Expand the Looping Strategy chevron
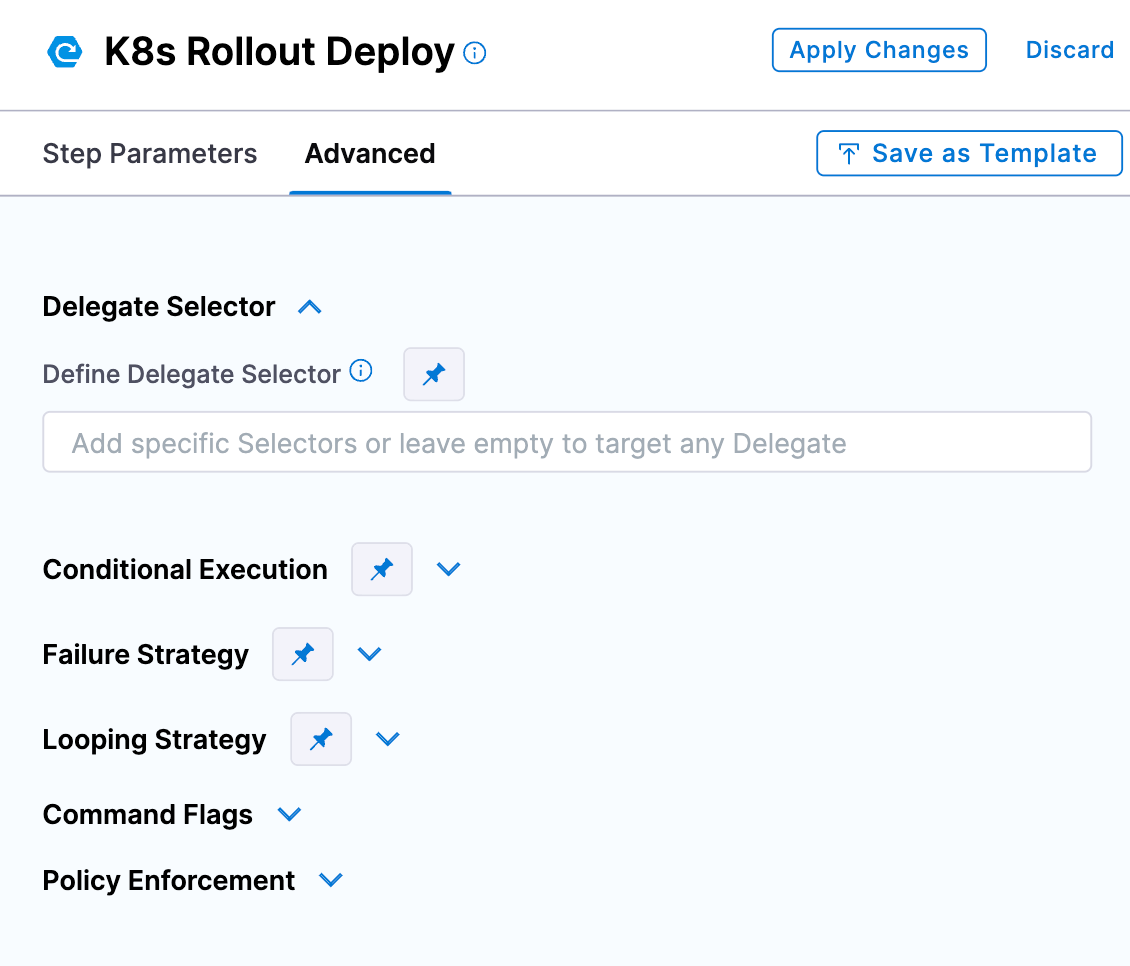 pyautogui.click(x=388, y=739)
